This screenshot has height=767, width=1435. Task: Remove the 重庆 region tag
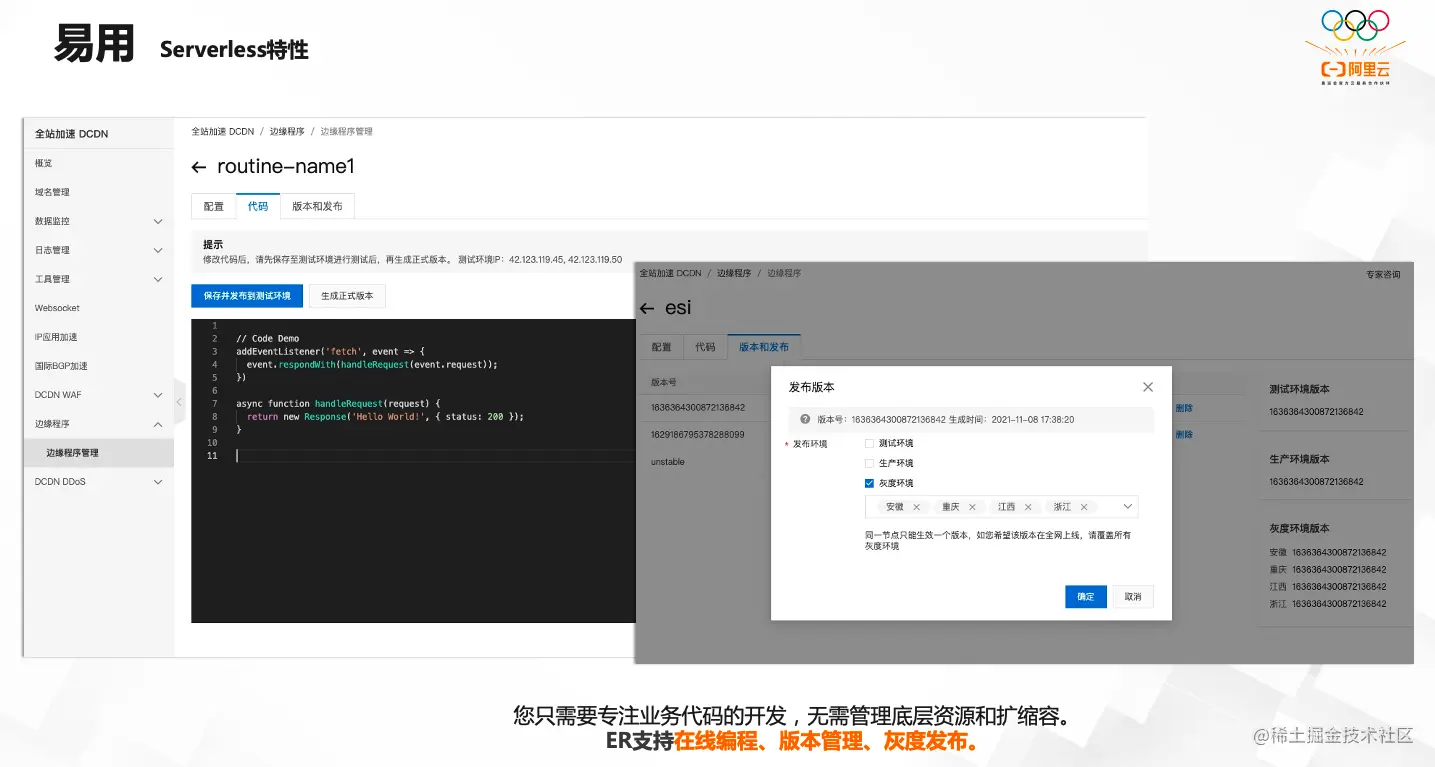pos(972,507)
